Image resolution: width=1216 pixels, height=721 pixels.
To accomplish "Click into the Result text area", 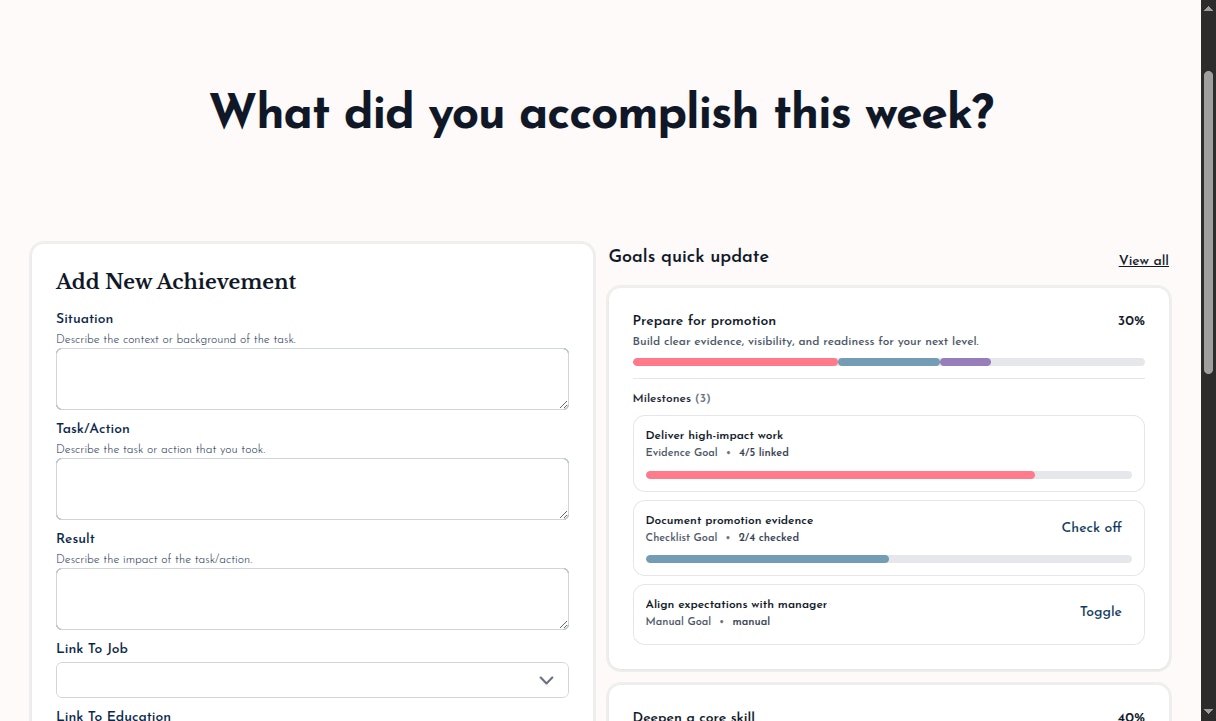I will tap(312, 599).
